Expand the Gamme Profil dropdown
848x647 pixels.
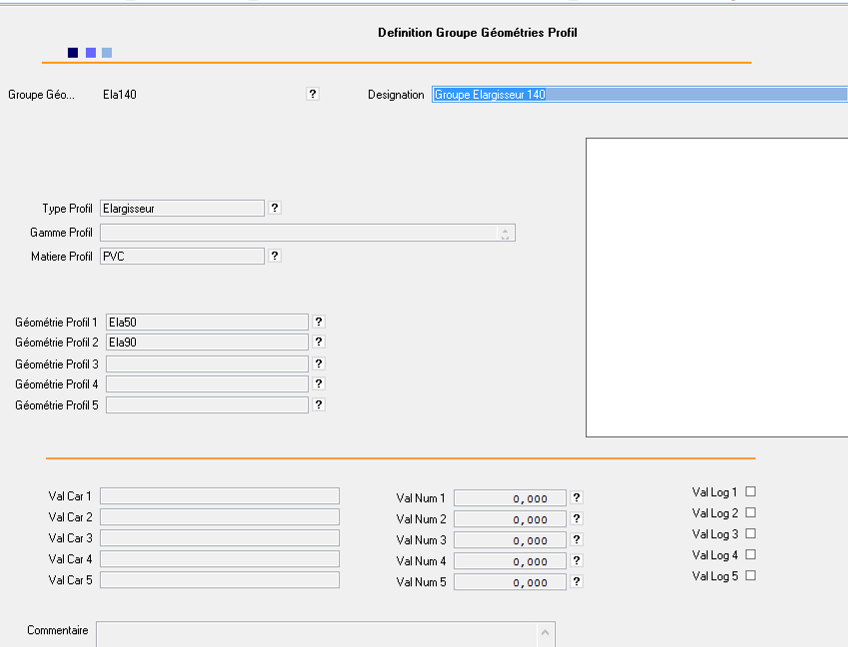(506, 233)
